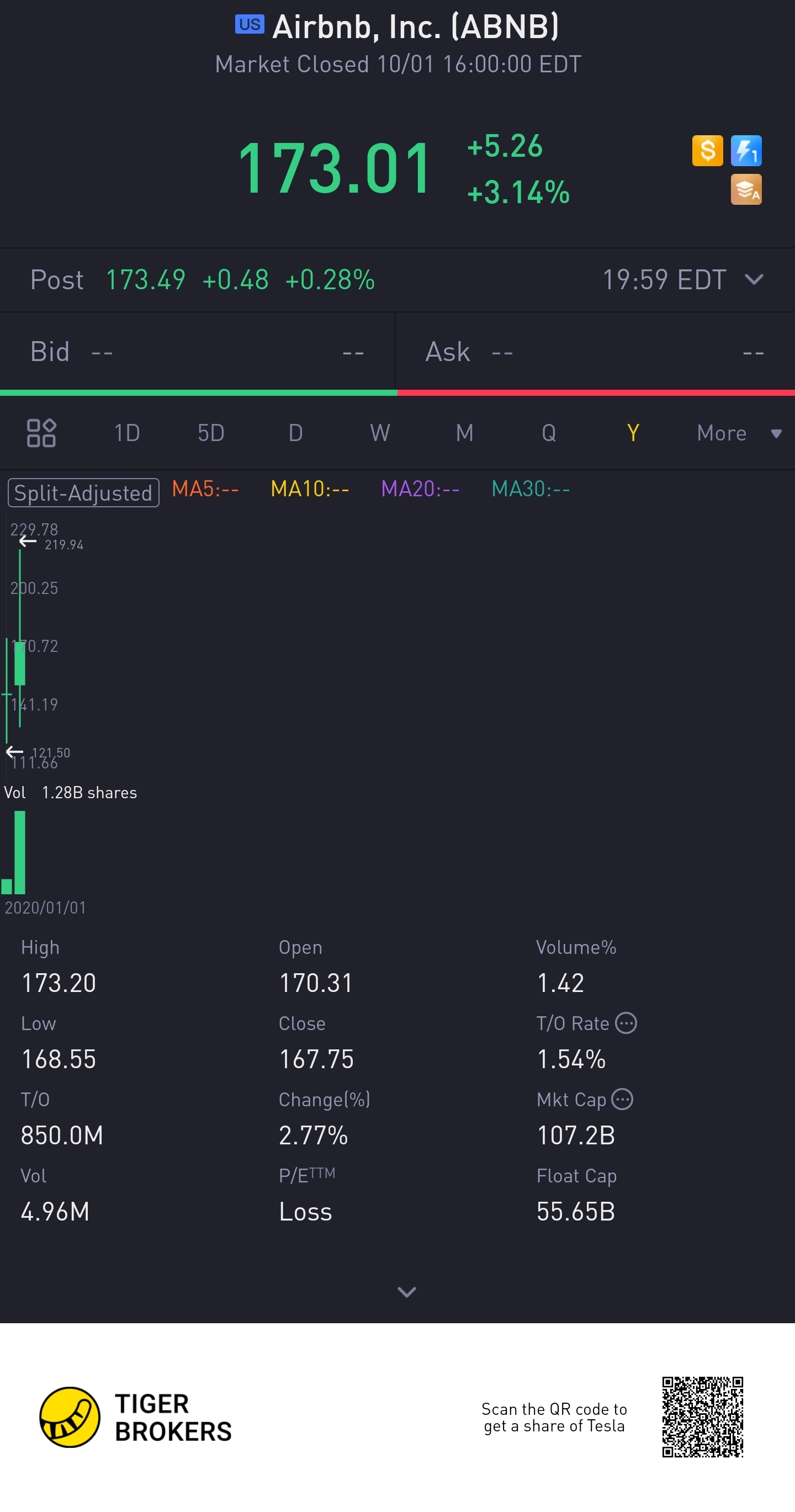The width and height of the screenshot is (795, 1512).
Task: Open T/O Rate info bubble icon
Action: pos(626,1023)
